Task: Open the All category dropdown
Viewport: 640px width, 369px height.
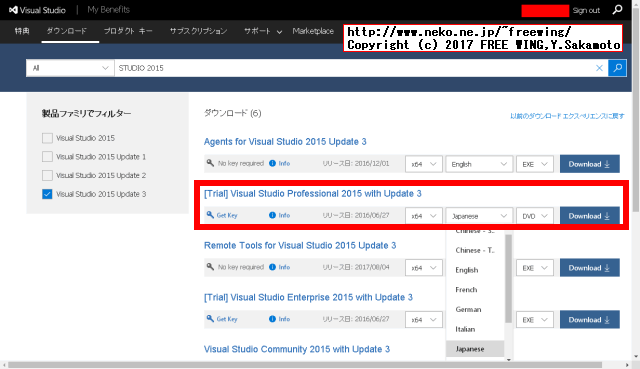Action: (x=70, y=68)
